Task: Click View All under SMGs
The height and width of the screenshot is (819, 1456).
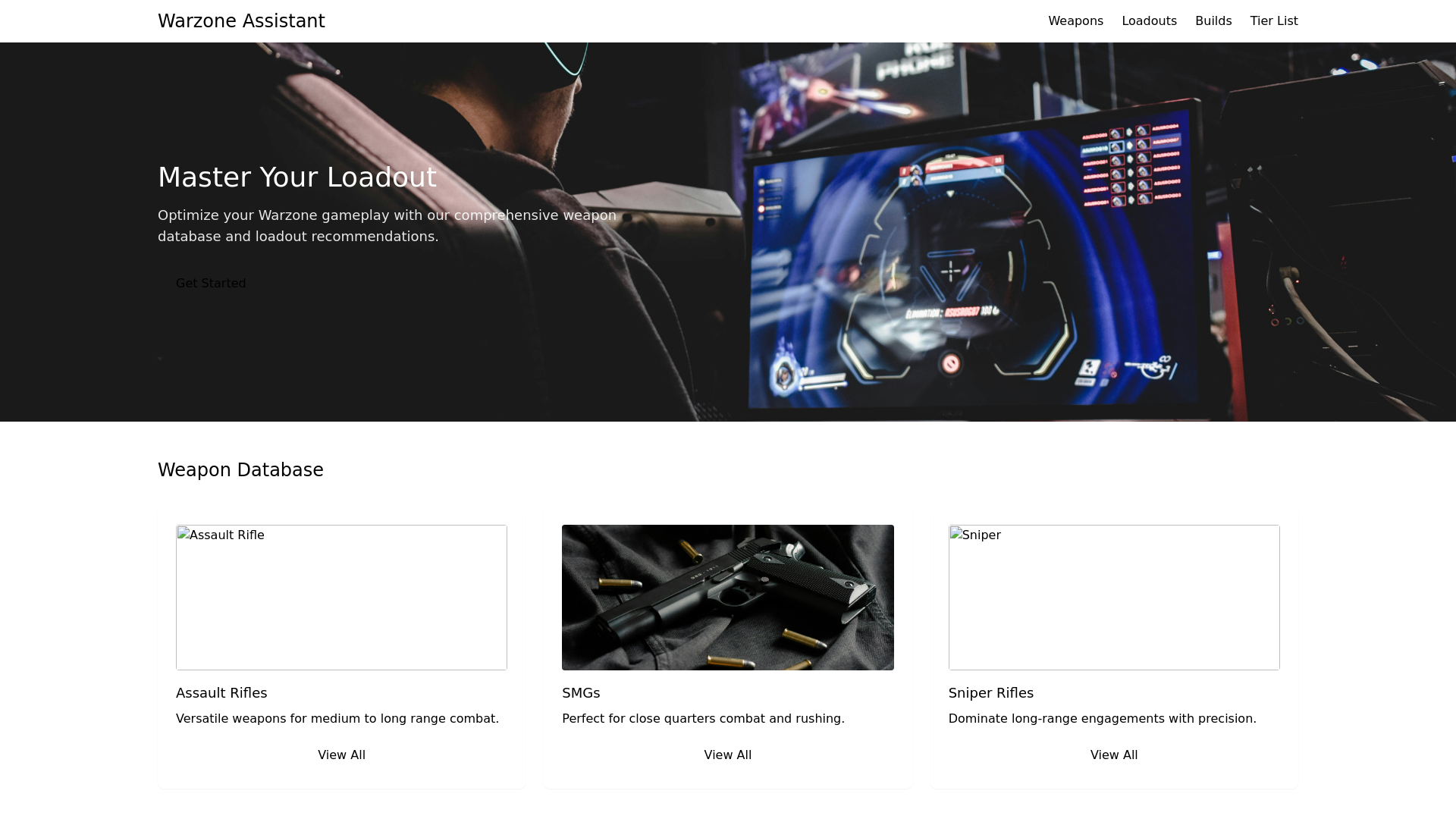Action: pyautogui.click(x=727, y=755)
